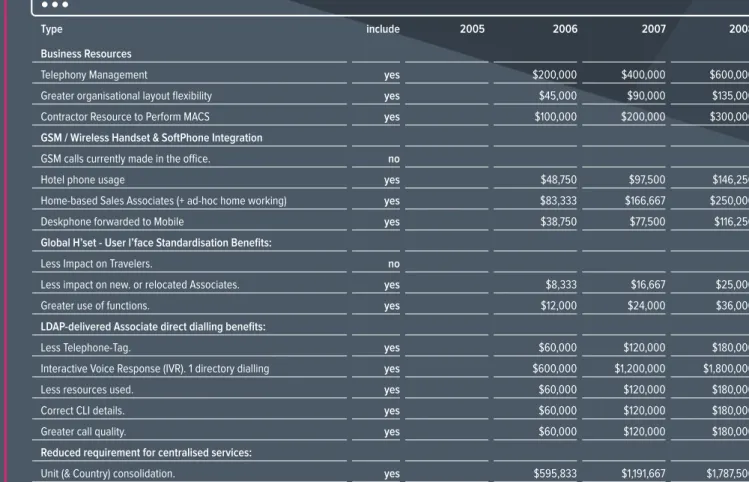Select the 'Less Telephone-Tag' row label
The height and width of the screenshot is (482, 749).
pyautogui.click(x=86, y=348)
